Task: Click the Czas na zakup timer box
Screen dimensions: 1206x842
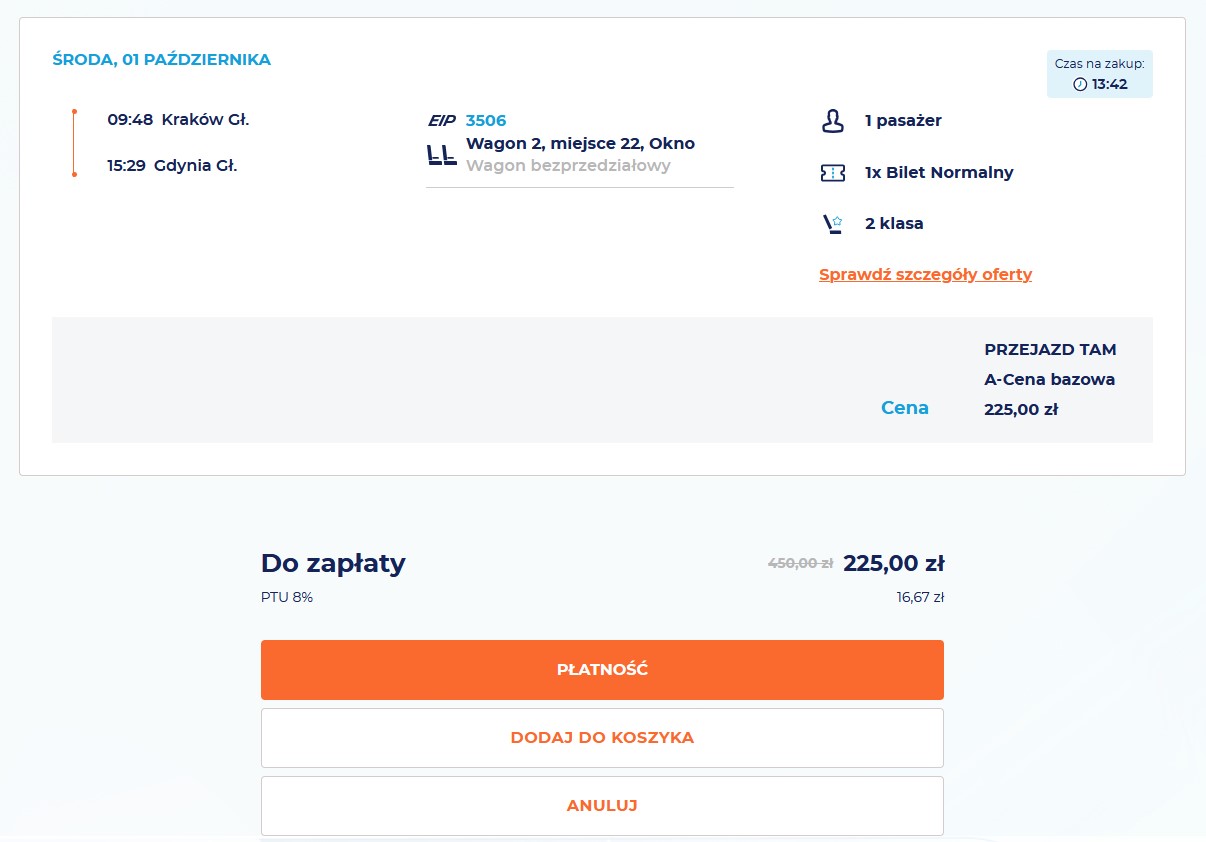Action: (x=1100, y=74)
